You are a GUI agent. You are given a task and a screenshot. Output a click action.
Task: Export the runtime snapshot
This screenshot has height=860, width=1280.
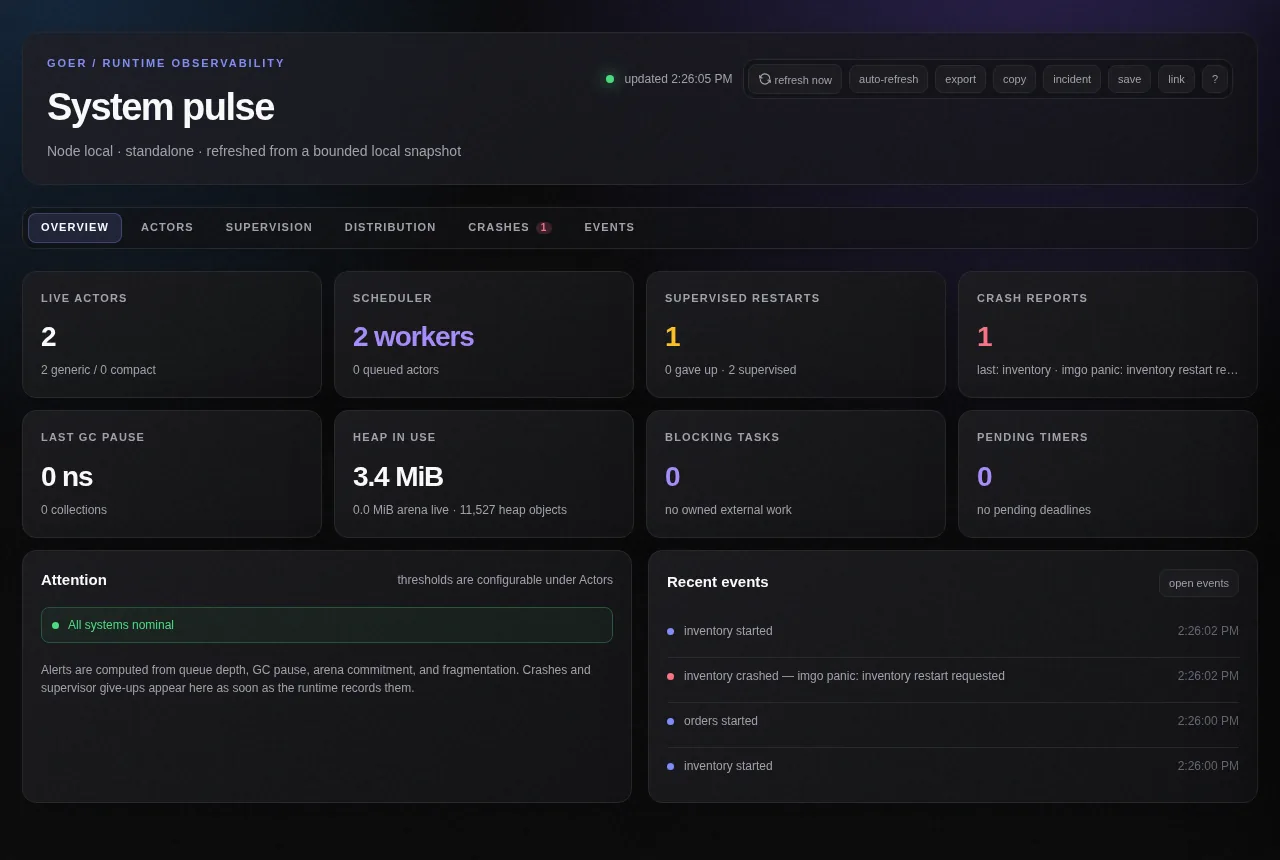(x=960, y=79)
